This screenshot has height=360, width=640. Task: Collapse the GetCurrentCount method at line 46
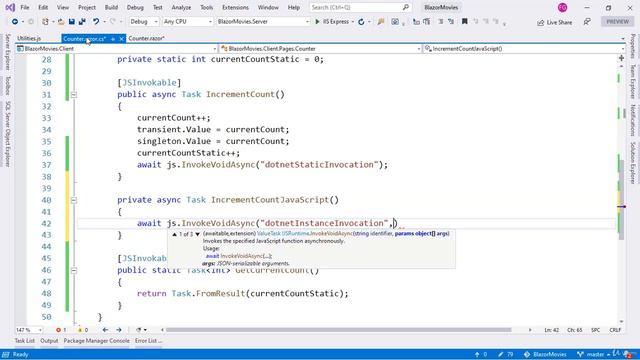click(74, 271)
